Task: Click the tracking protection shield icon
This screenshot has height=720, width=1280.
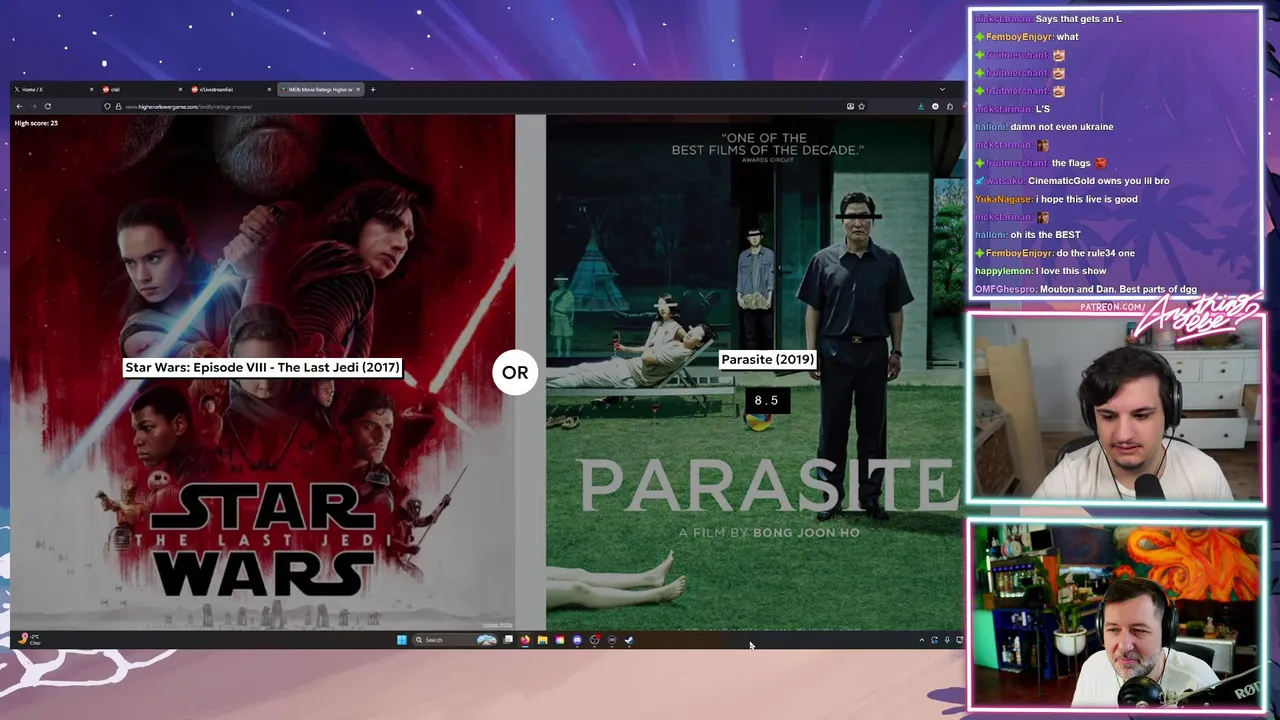Action: (108, 106)
